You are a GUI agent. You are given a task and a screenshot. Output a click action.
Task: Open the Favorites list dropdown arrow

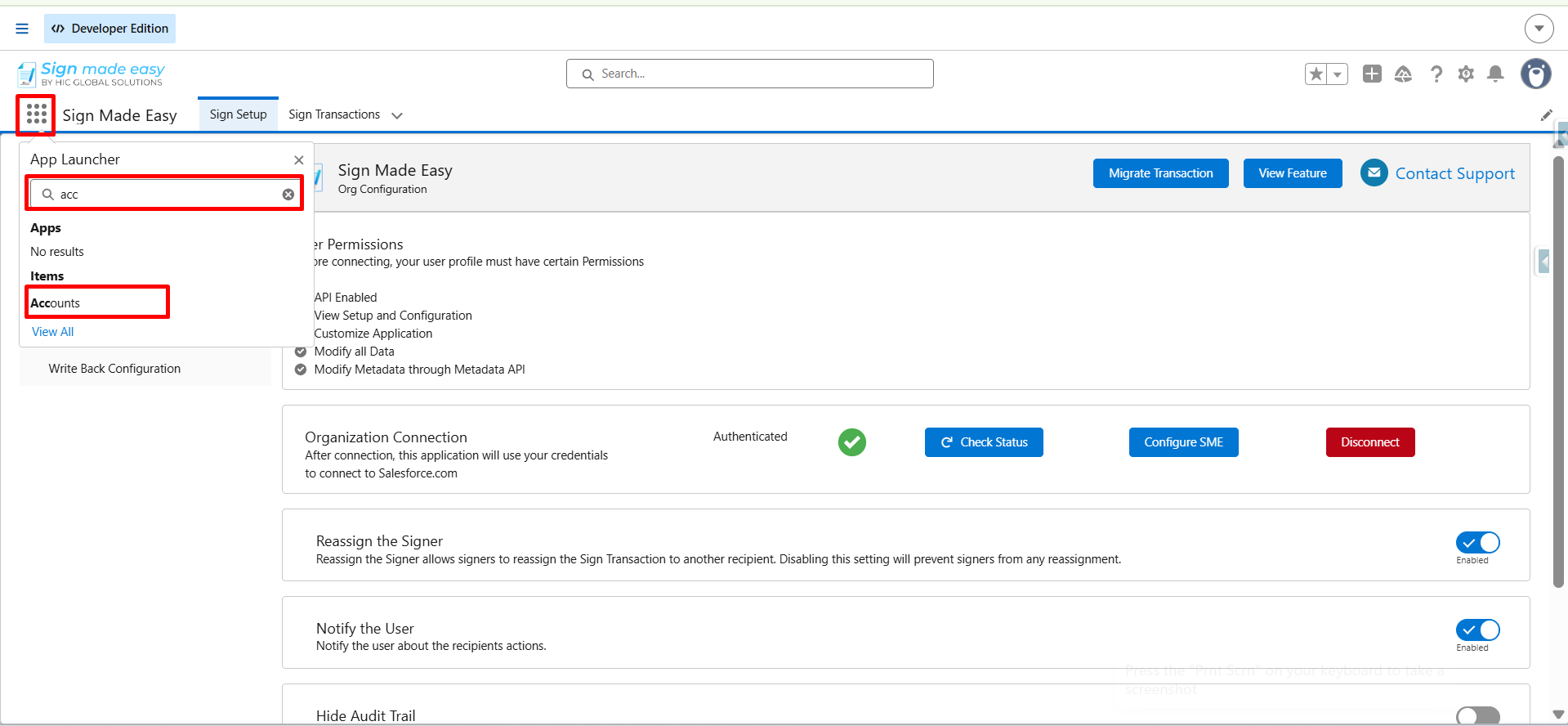pyautogui.click(x=1338, y=74)
